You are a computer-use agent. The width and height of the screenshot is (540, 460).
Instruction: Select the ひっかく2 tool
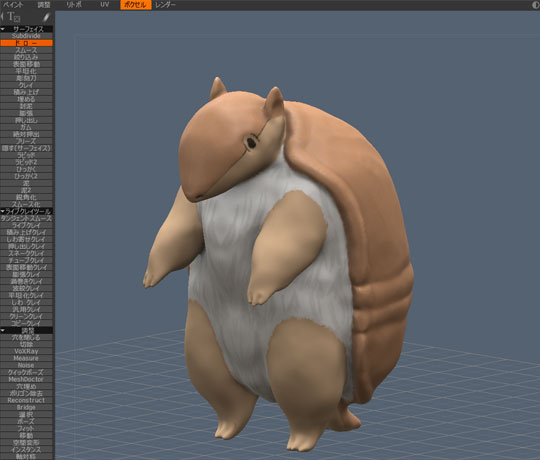[x=27, y=176]
